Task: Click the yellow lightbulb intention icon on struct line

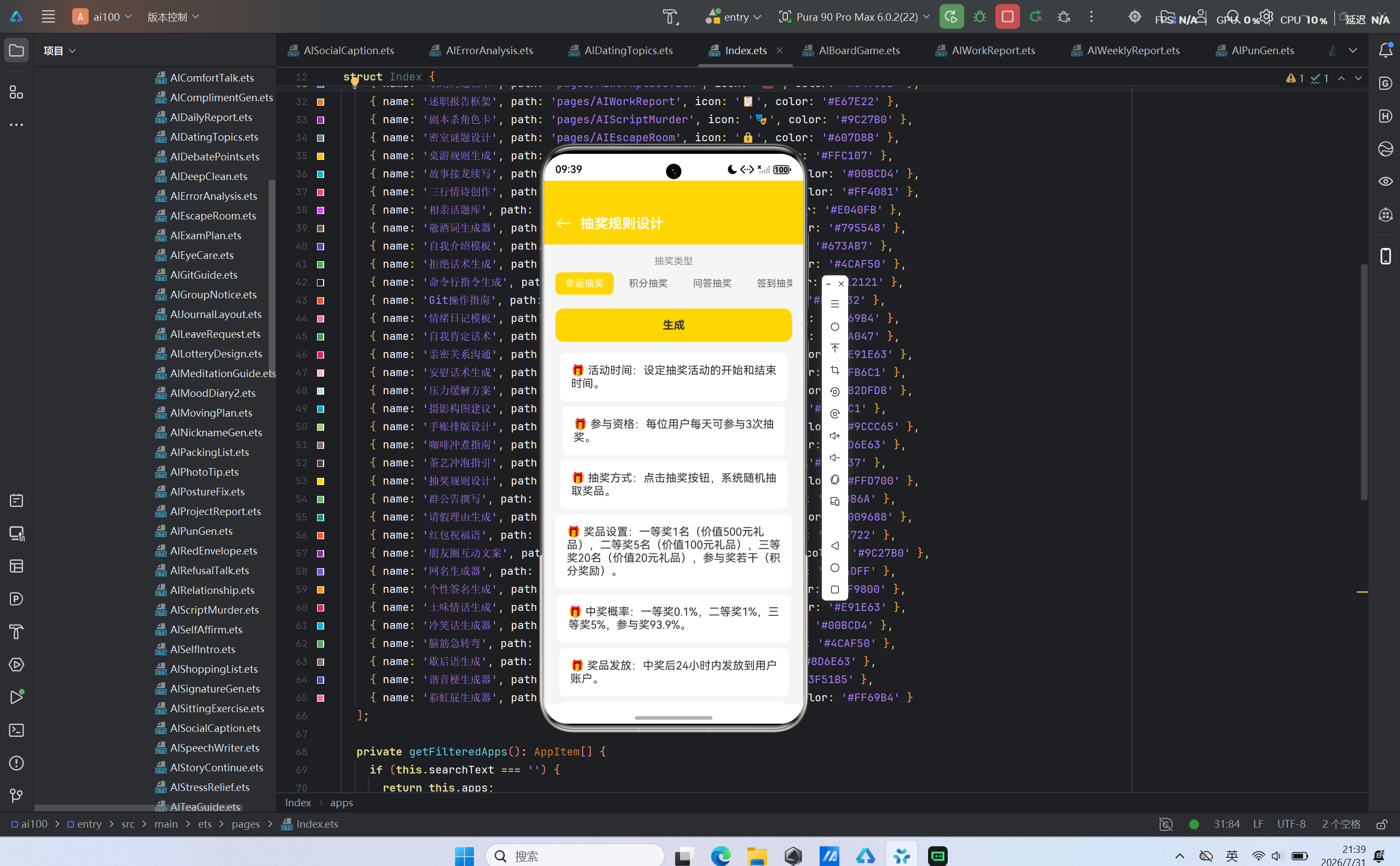Action: tap(355, 82)
